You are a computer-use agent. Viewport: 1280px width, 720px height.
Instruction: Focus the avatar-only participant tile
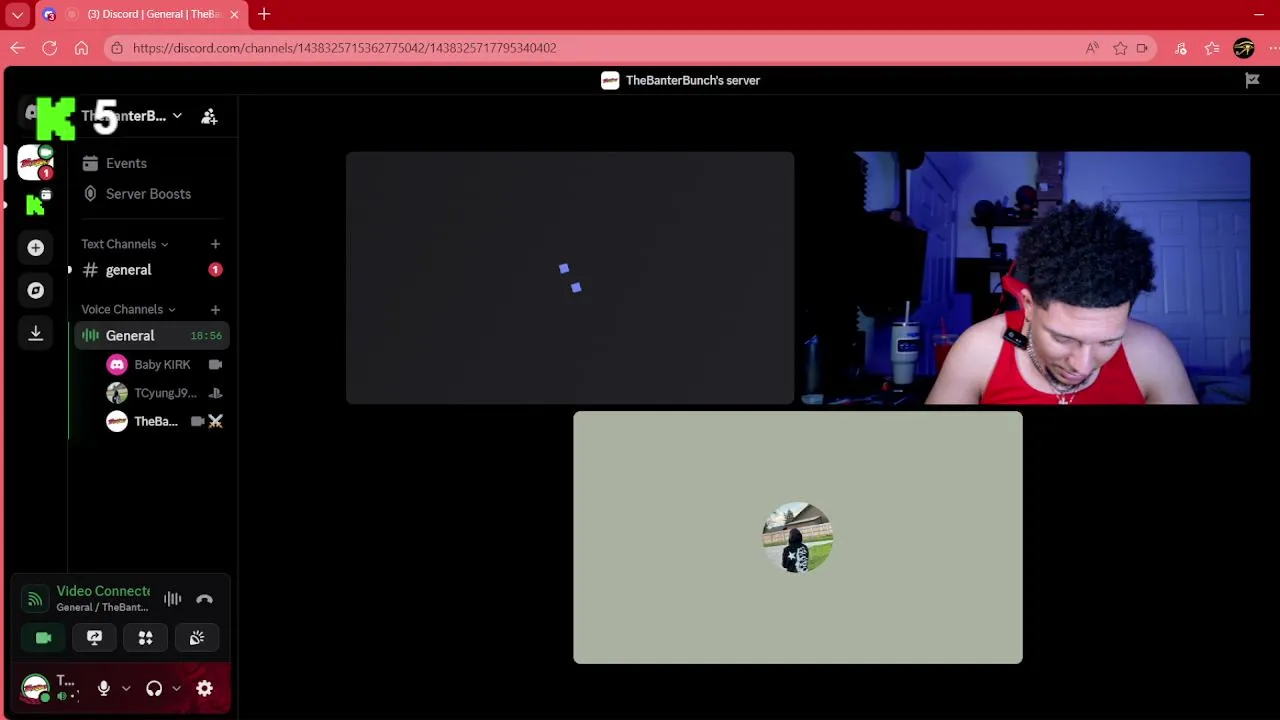tap(798, 538)
